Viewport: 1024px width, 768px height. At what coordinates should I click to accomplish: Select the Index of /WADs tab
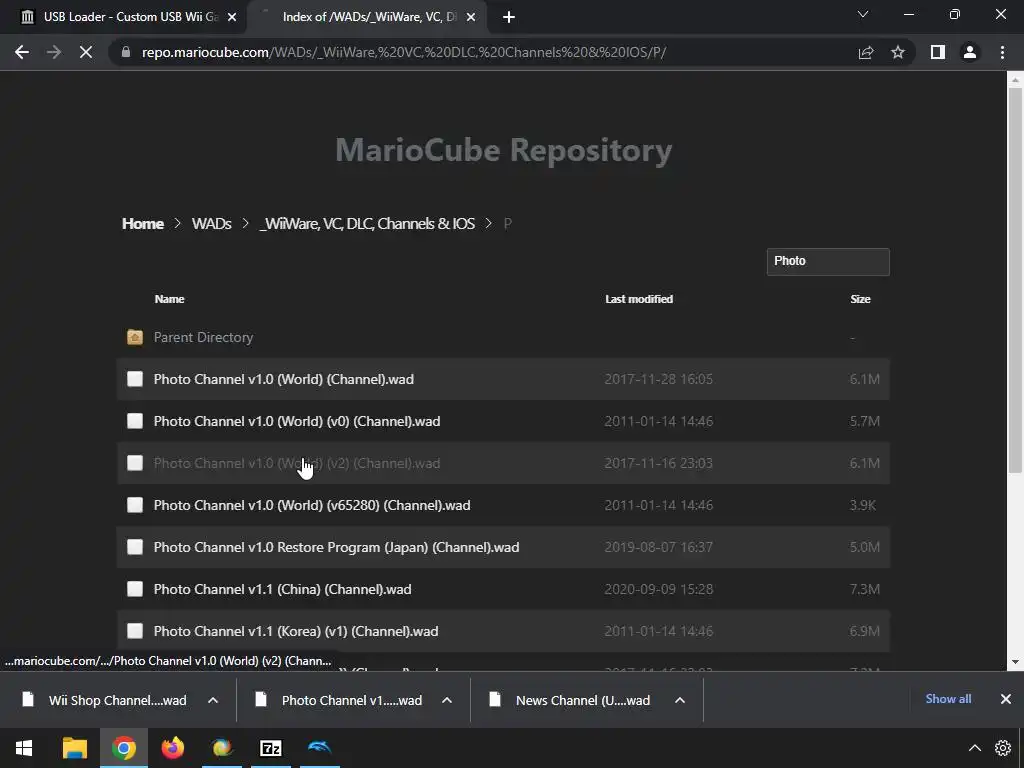click(x=369, y=17)
